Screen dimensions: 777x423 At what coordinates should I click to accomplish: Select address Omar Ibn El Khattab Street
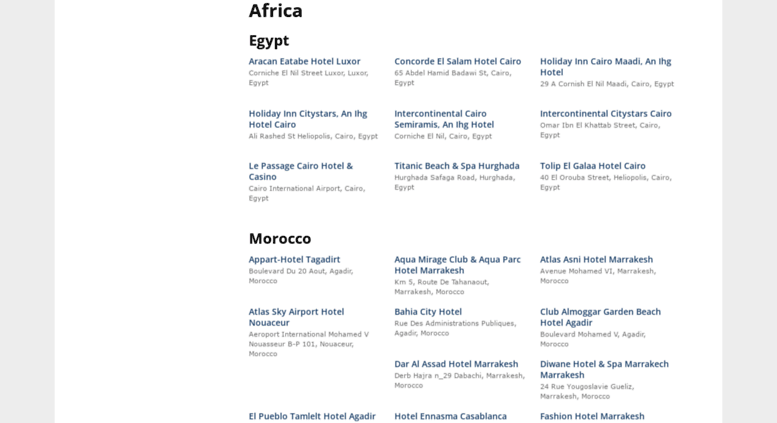pyautogui.click(x=600, y=130)
